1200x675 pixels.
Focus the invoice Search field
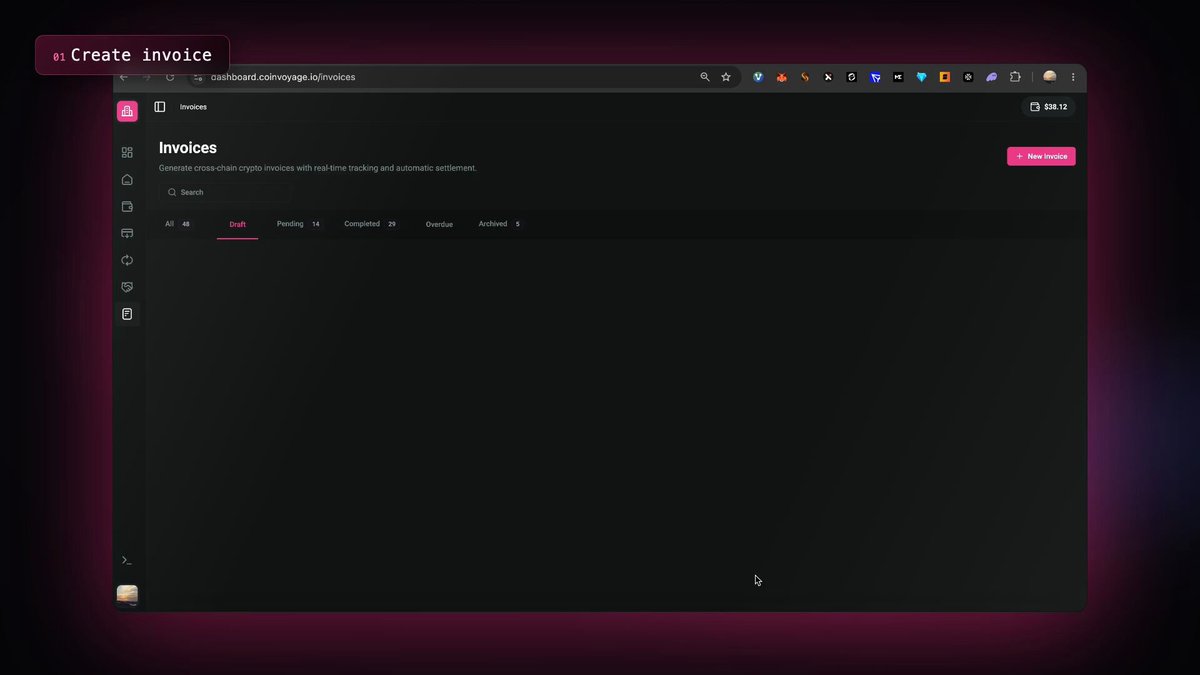point(225,192)
